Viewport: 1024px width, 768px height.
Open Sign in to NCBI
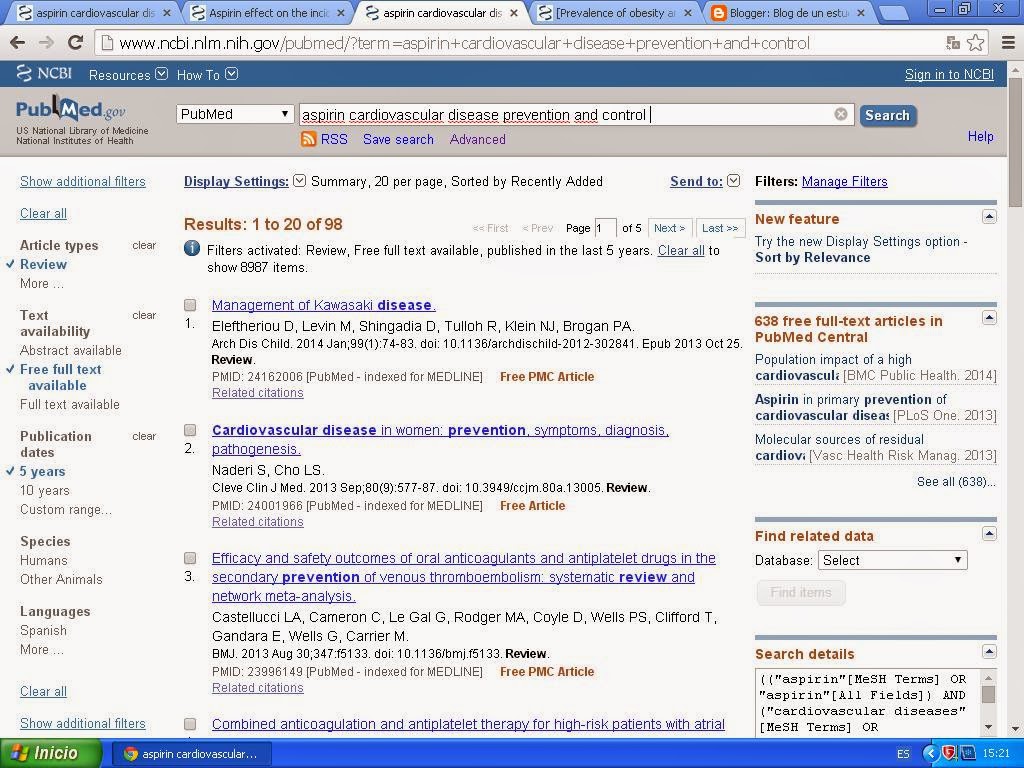click(949, 74)
